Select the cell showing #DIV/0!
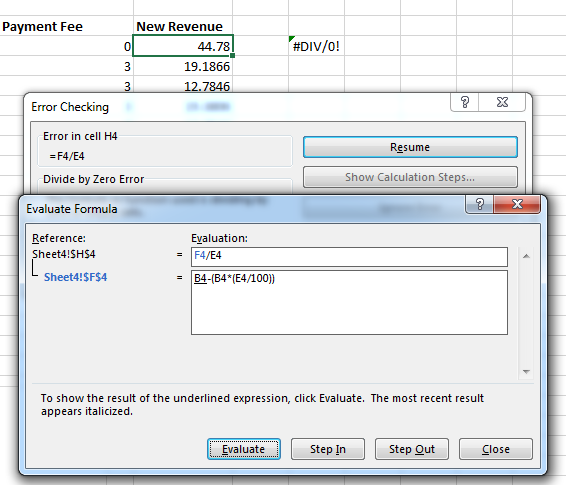This screenshot has height=485, width=566. pos(316,46)
